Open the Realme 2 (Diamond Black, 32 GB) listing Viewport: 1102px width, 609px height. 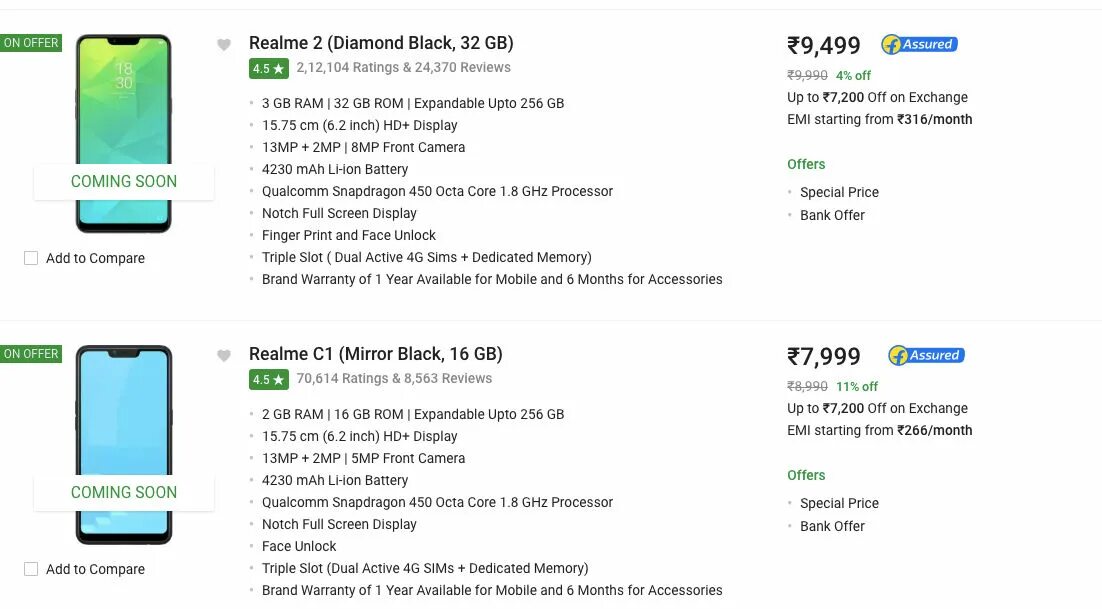381,43
